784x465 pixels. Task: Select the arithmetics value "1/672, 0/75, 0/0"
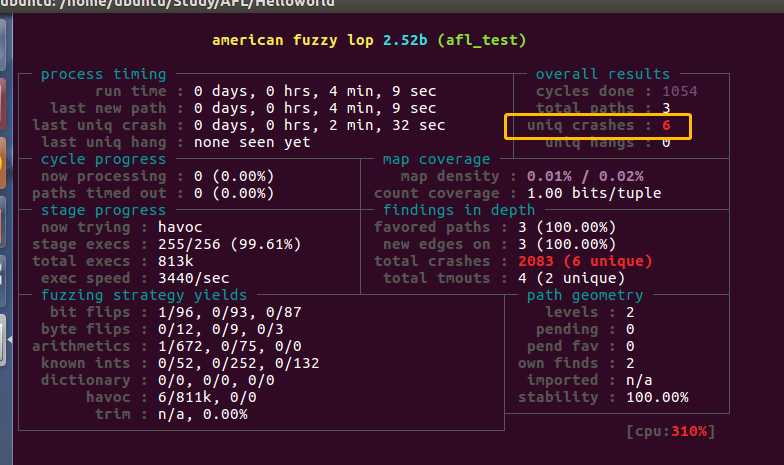230,346
